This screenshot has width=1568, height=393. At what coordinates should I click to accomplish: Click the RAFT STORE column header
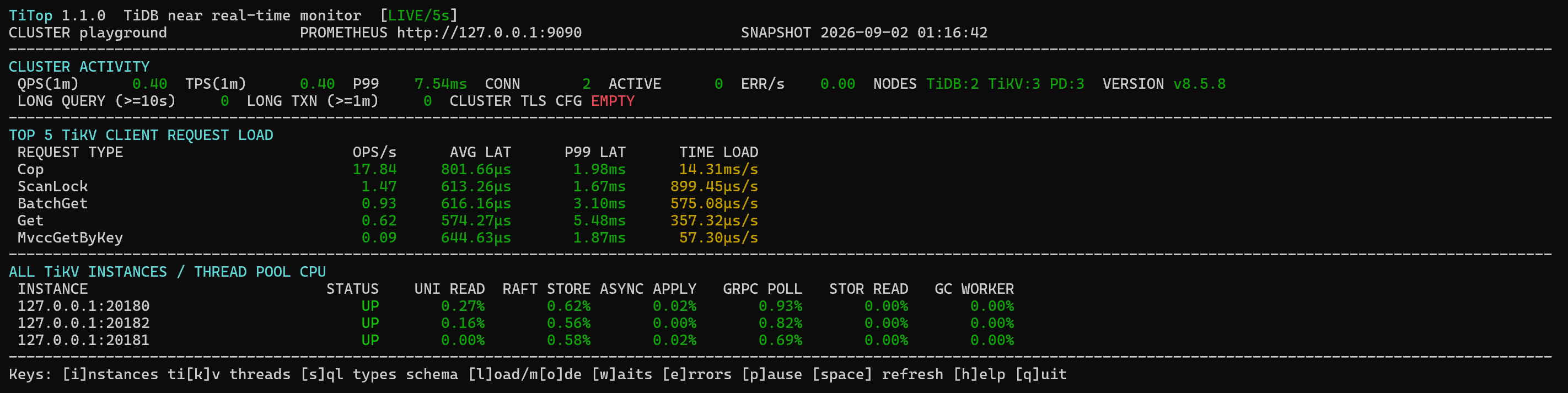point(546,288)
